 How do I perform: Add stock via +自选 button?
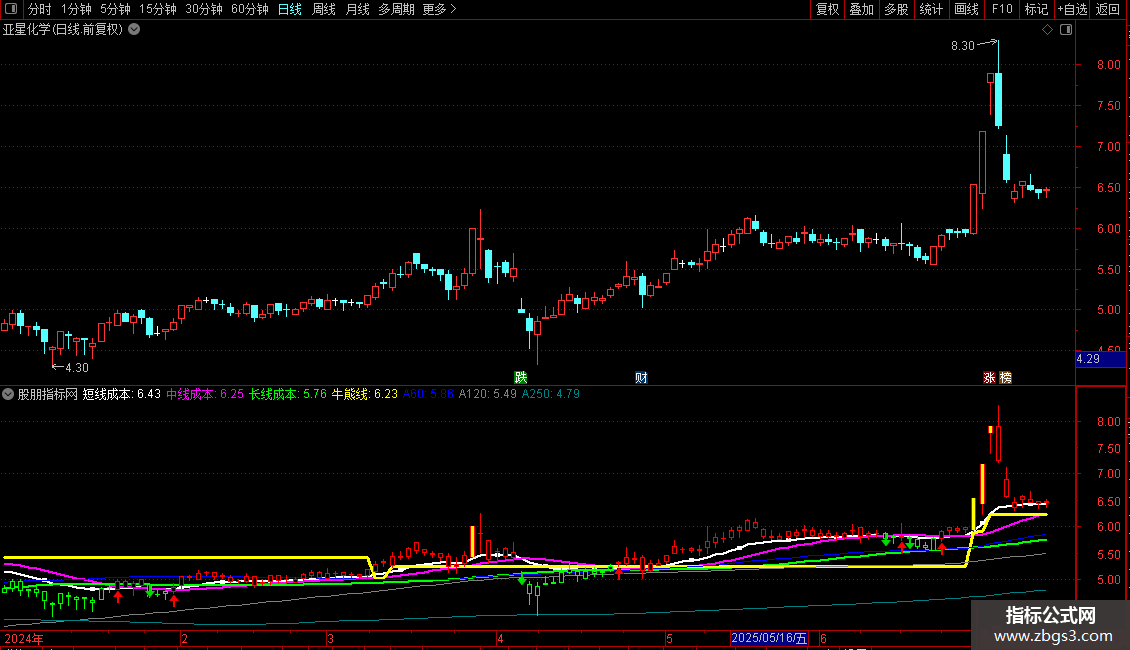click(x=1072, y=9)
